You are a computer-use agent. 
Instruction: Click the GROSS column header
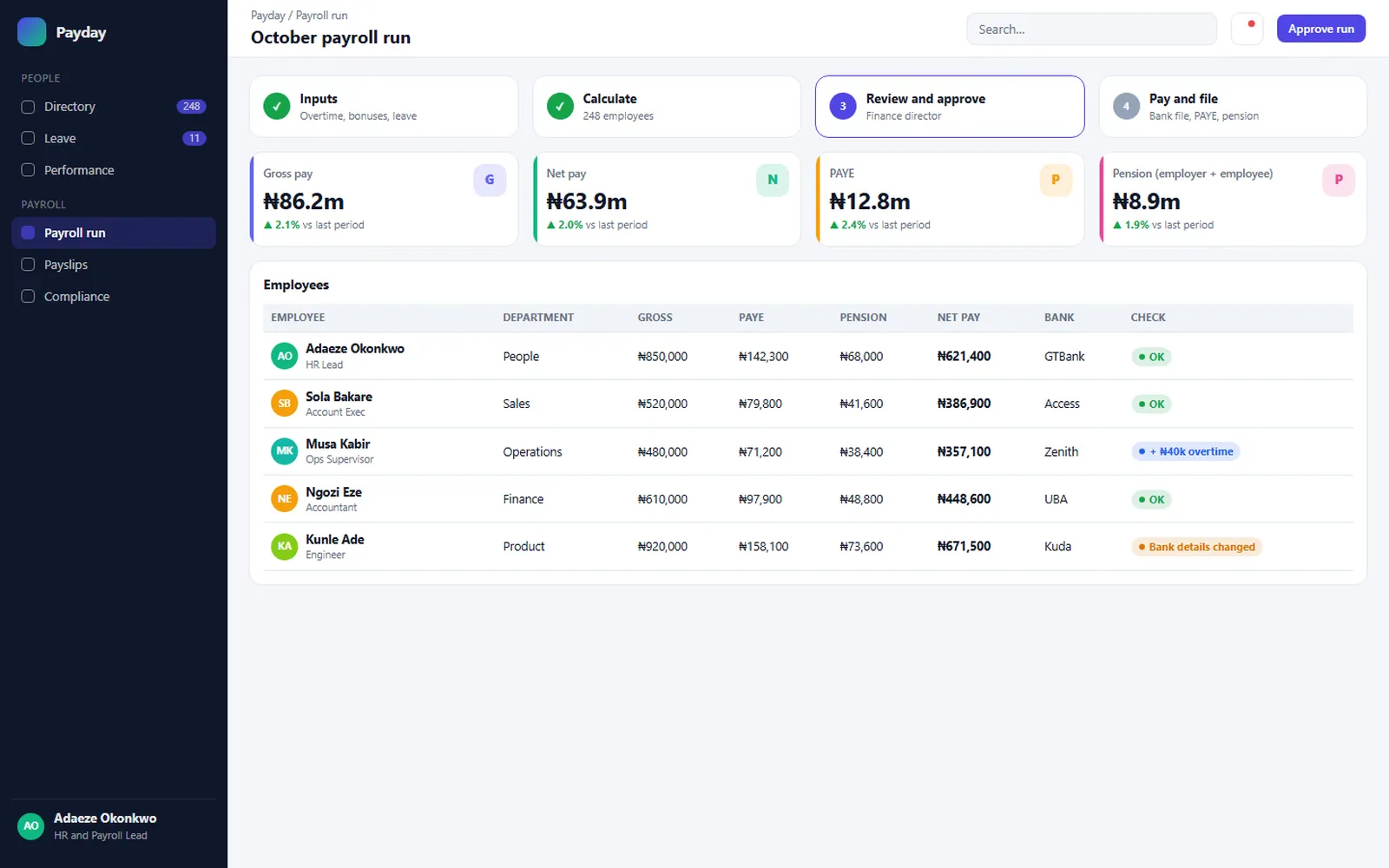tap(655, 318)
